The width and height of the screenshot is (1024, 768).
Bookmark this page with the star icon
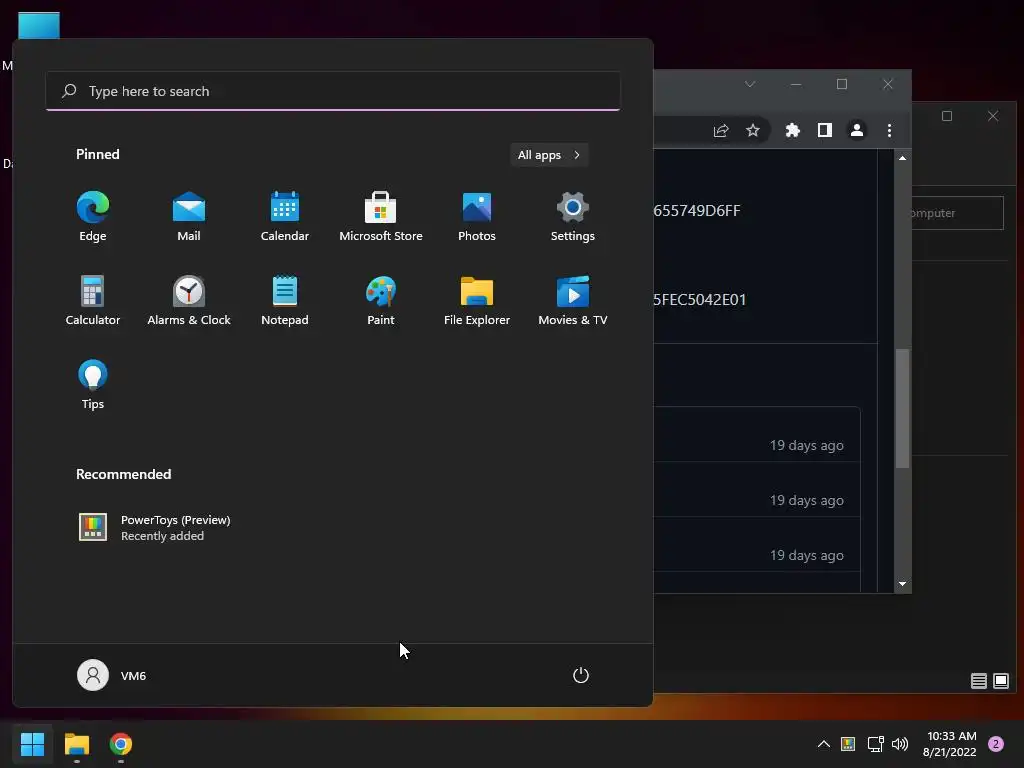tap(753, 131)
